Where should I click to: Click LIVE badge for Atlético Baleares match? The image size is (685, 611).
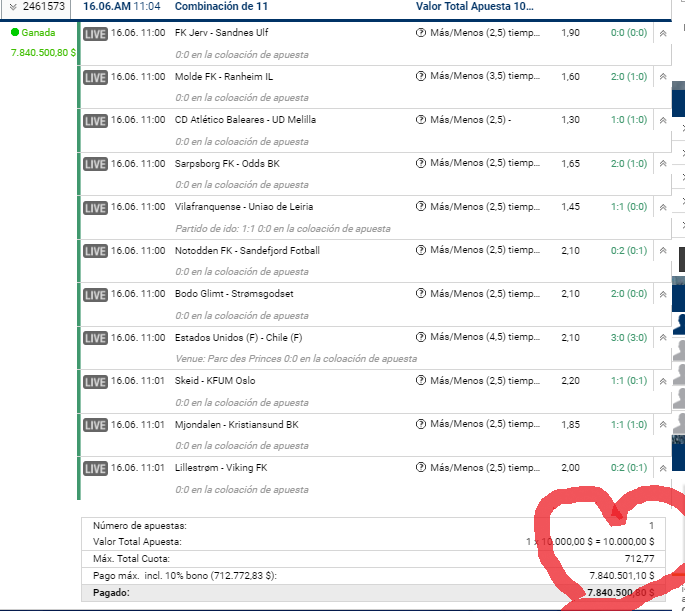(95, 121)
